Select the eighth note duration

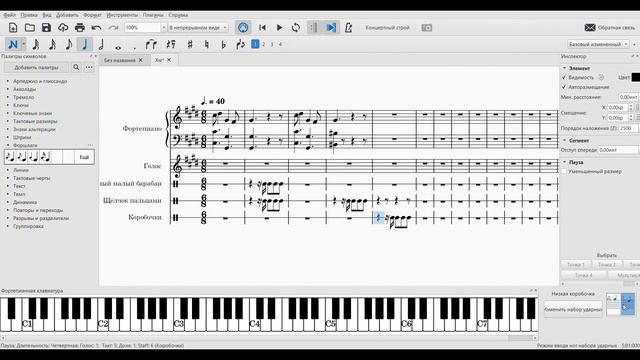[69, 44]
